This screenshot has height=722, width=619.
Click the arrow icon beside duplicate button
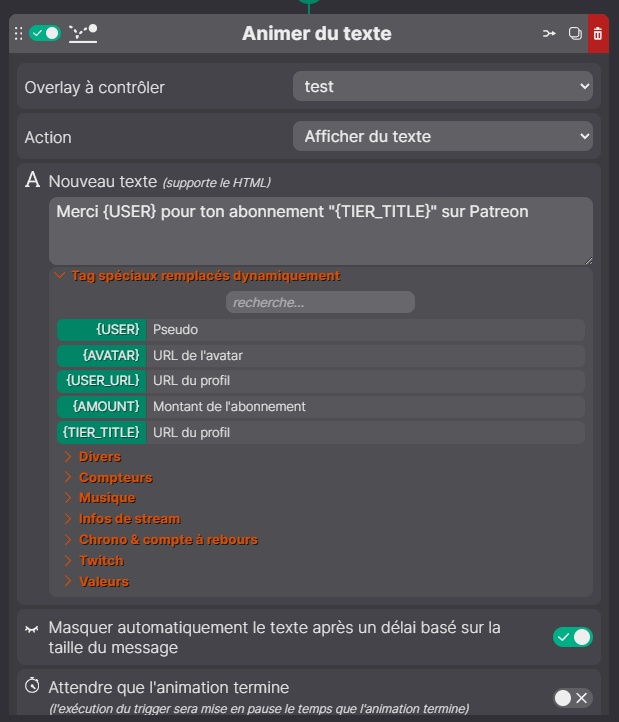pos(549,34)
